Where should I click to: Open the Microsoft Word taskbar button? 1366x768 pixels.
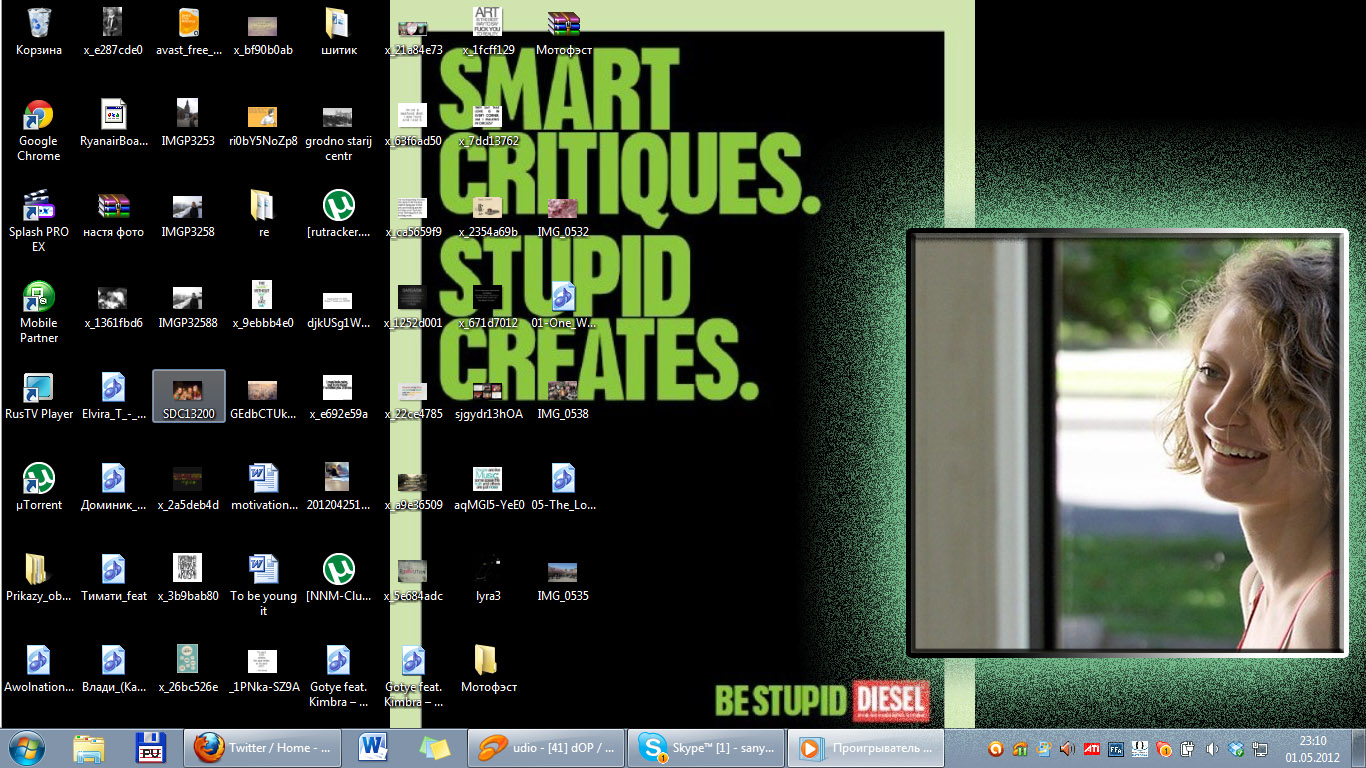(372, 747)
